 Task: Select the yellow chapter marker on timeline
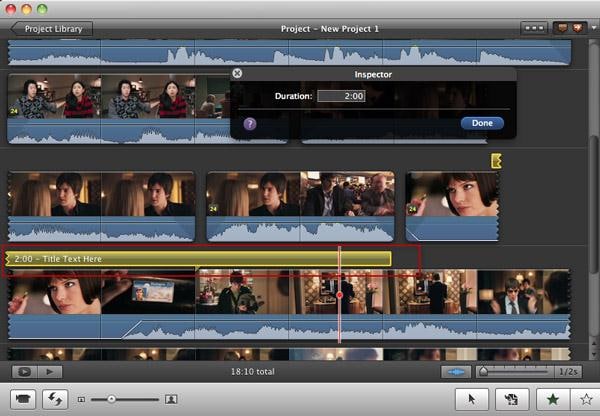[496, 161]
